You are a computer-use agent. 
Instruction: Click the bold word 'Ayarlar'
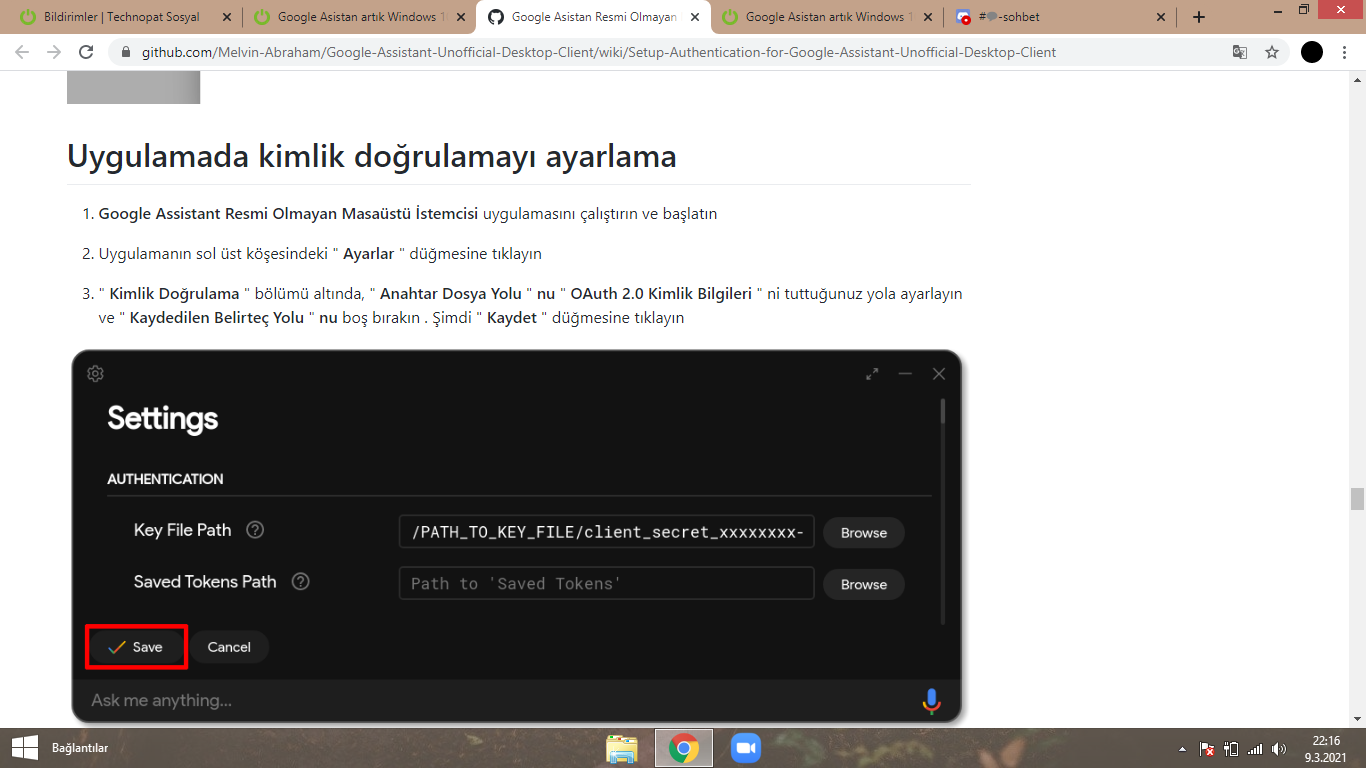click(x=369, y=254)
